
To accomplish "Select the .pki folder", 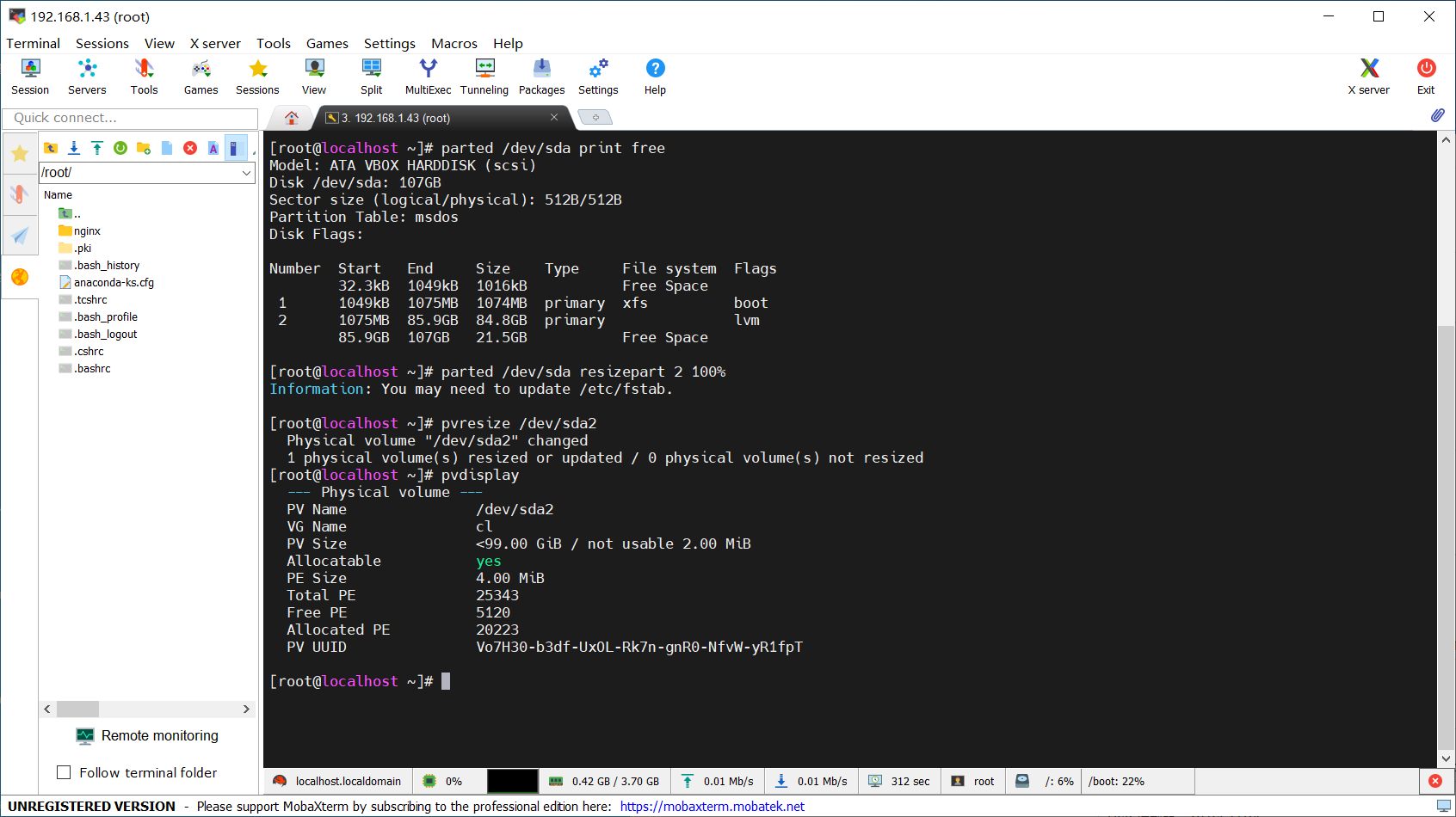I will click(x=75, y=248).
